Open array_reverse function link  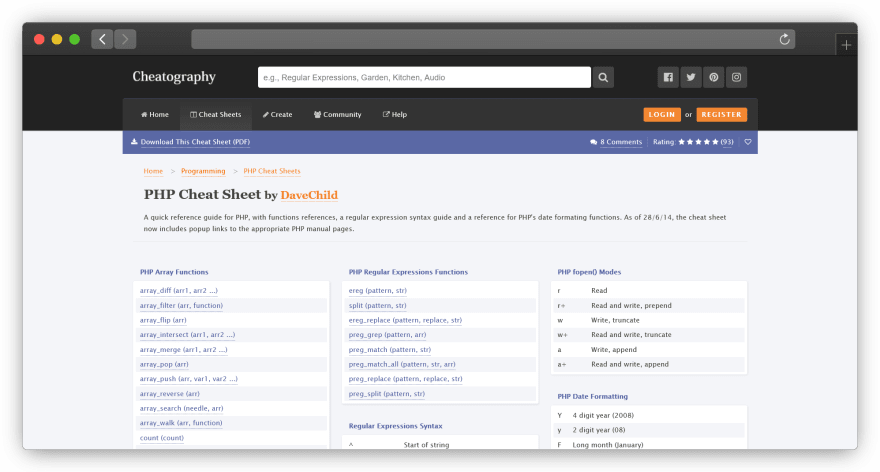point(169,393)
